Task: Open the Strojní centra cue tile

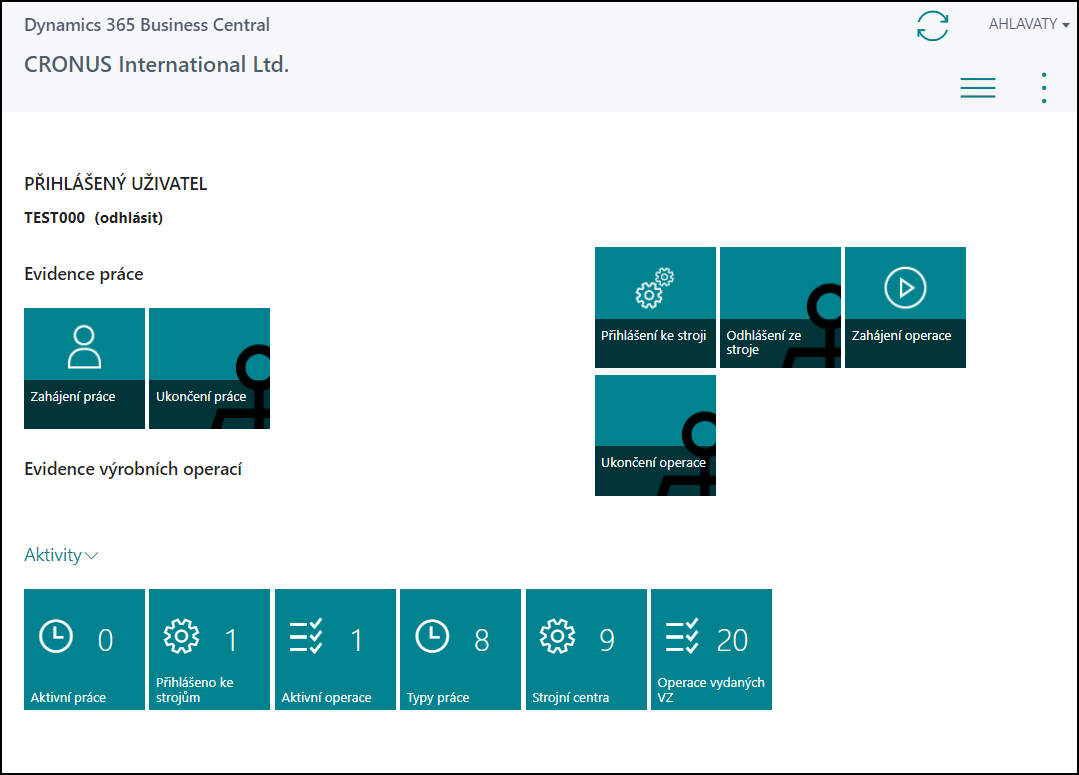Action: pos(586,649)
